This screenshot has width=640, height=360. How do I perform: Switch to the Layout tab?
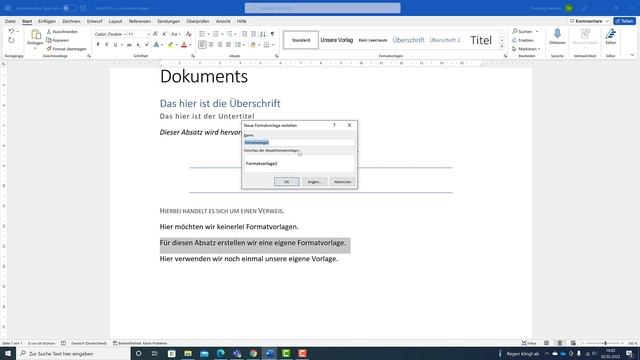116,21
